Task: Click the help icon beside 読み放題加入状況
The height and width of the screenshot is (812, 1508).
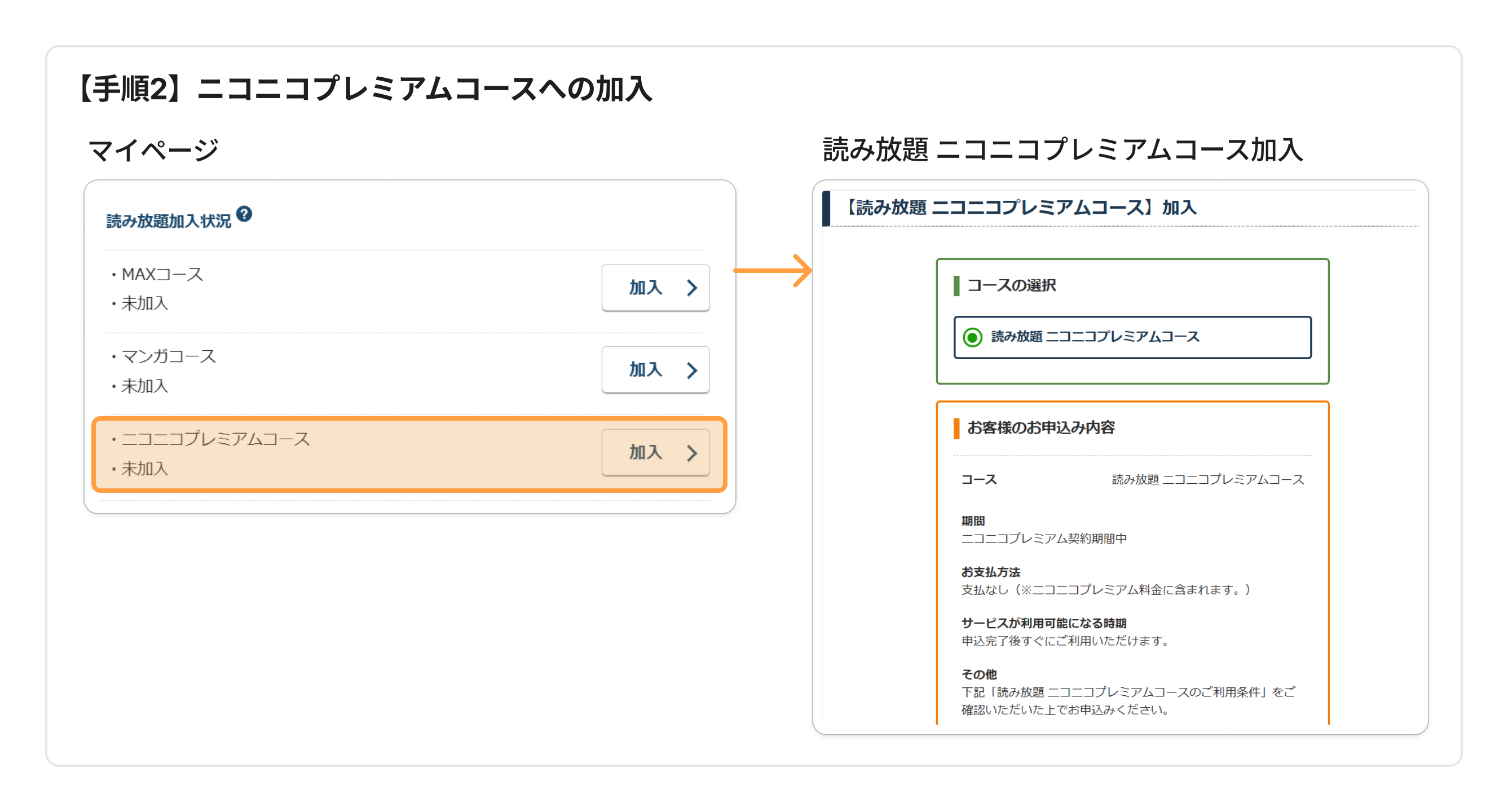Action: tap(244, 214)
